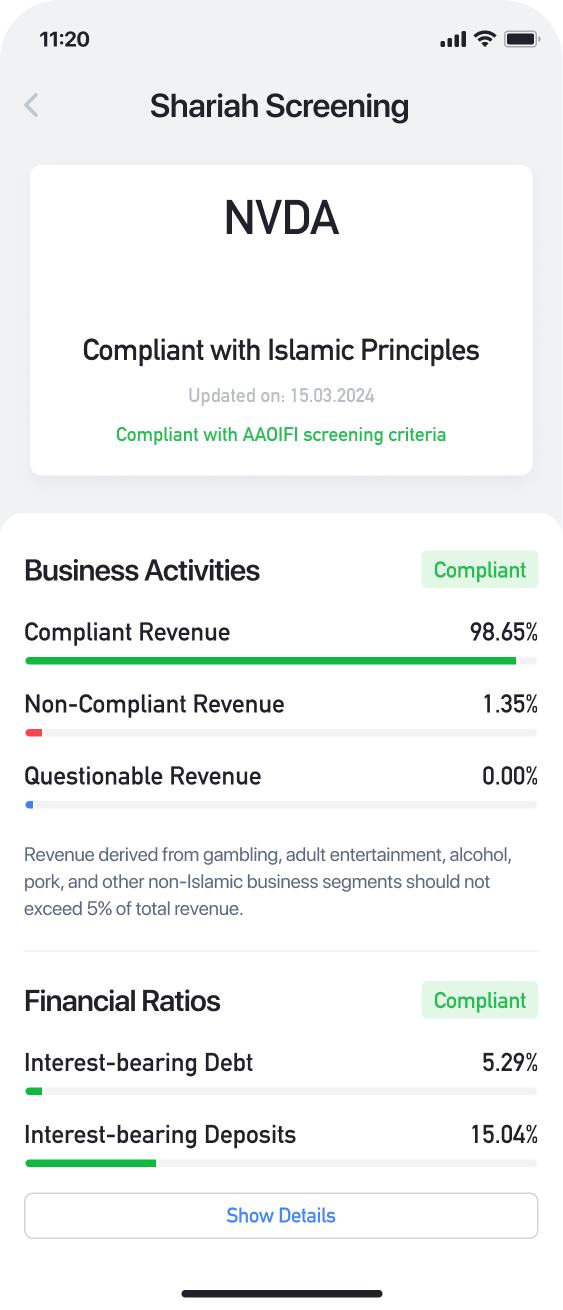This screenshot has width=563, height=1310.
Task: Tap the home indicator bar at bottom
Action: (x=281, y=1294)
